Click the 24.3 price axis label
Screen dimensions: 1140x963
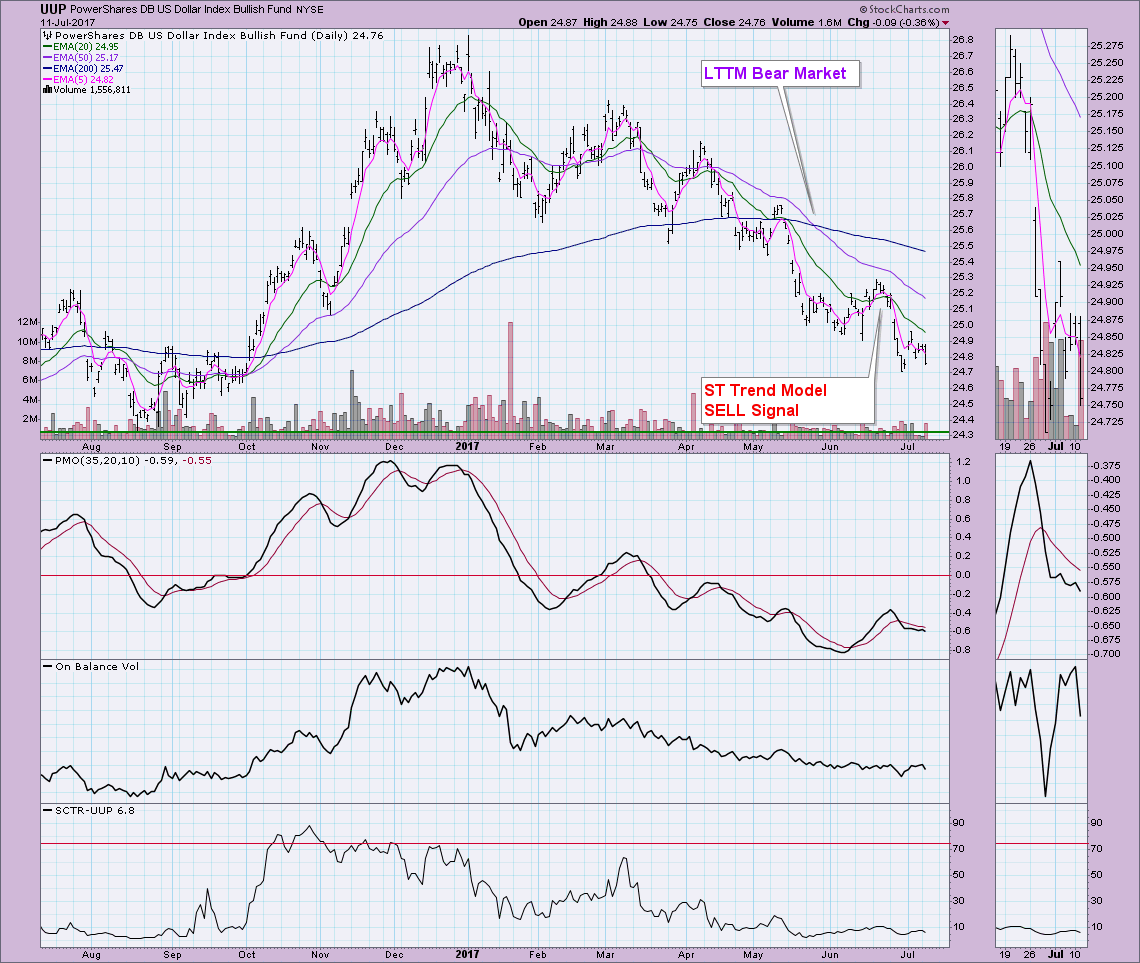click(x=963, y=435)
